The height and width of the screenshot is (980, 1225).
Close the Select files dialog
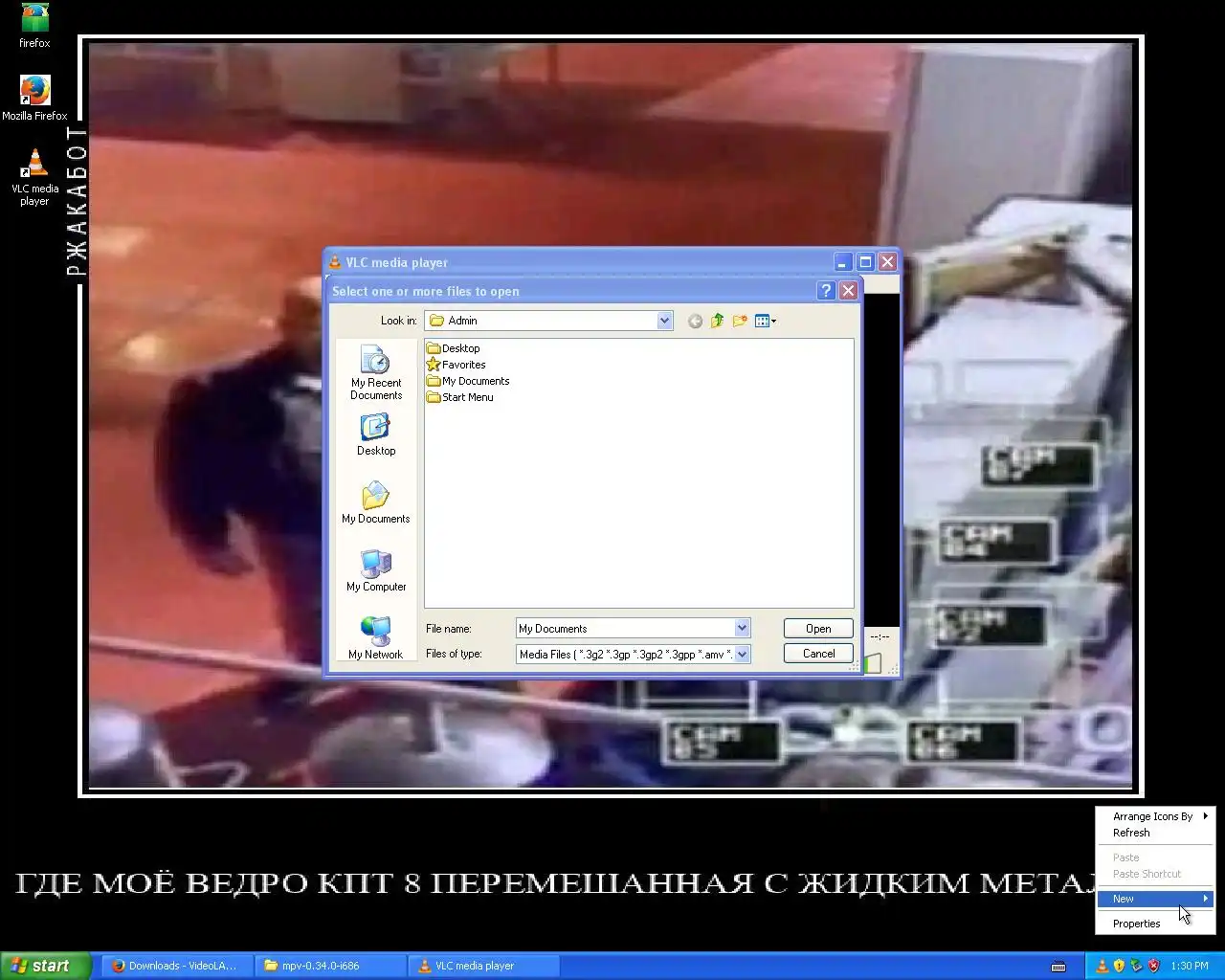click(848, 291)
